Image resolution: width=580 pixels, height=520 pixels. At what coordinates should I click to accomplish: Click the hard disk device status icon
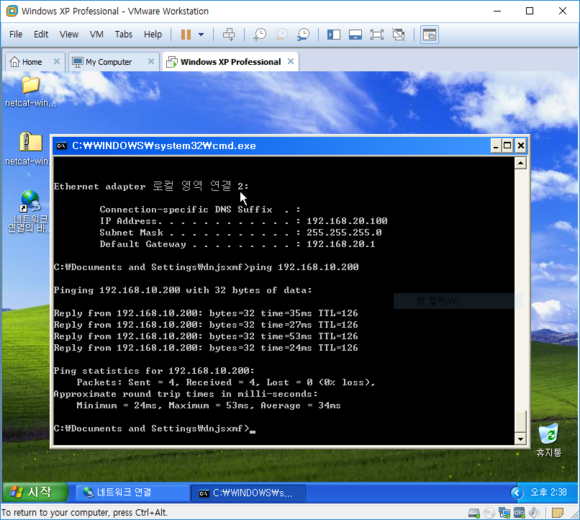(x=474, y=513)
